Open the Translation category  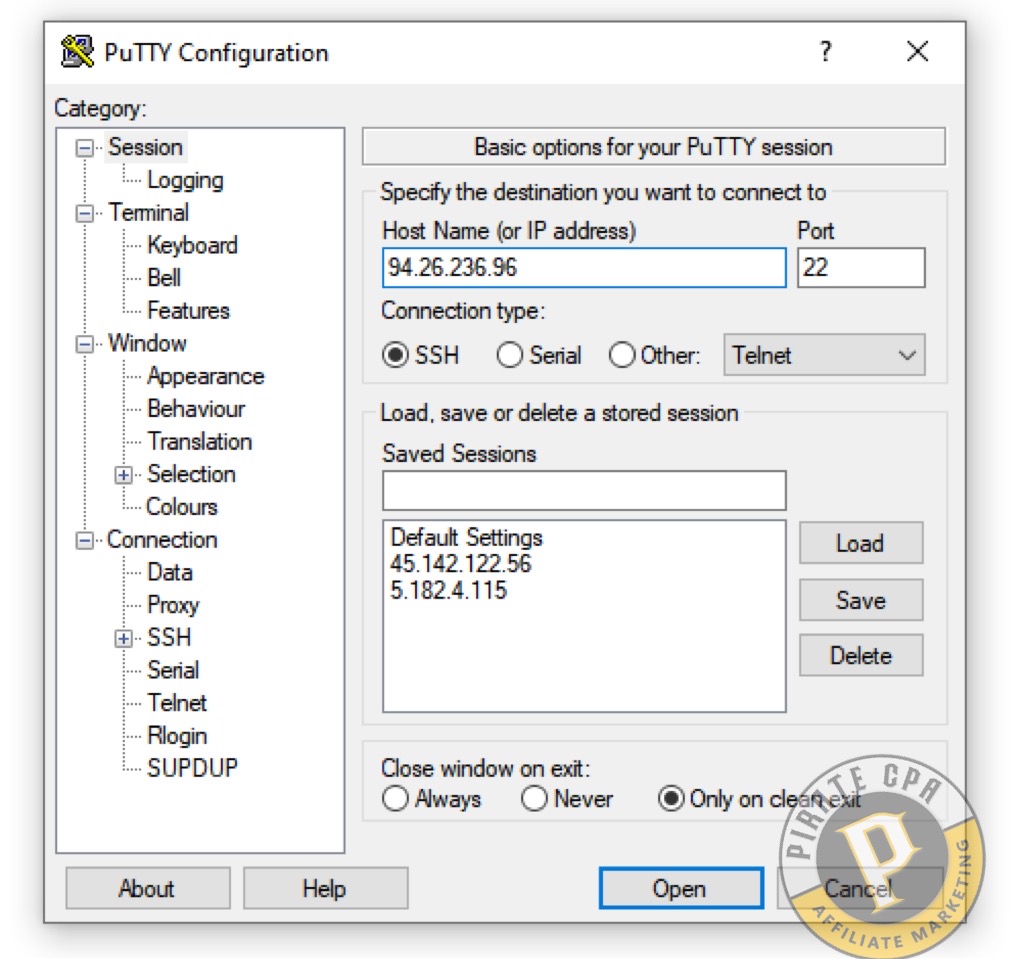click(200, 442)
